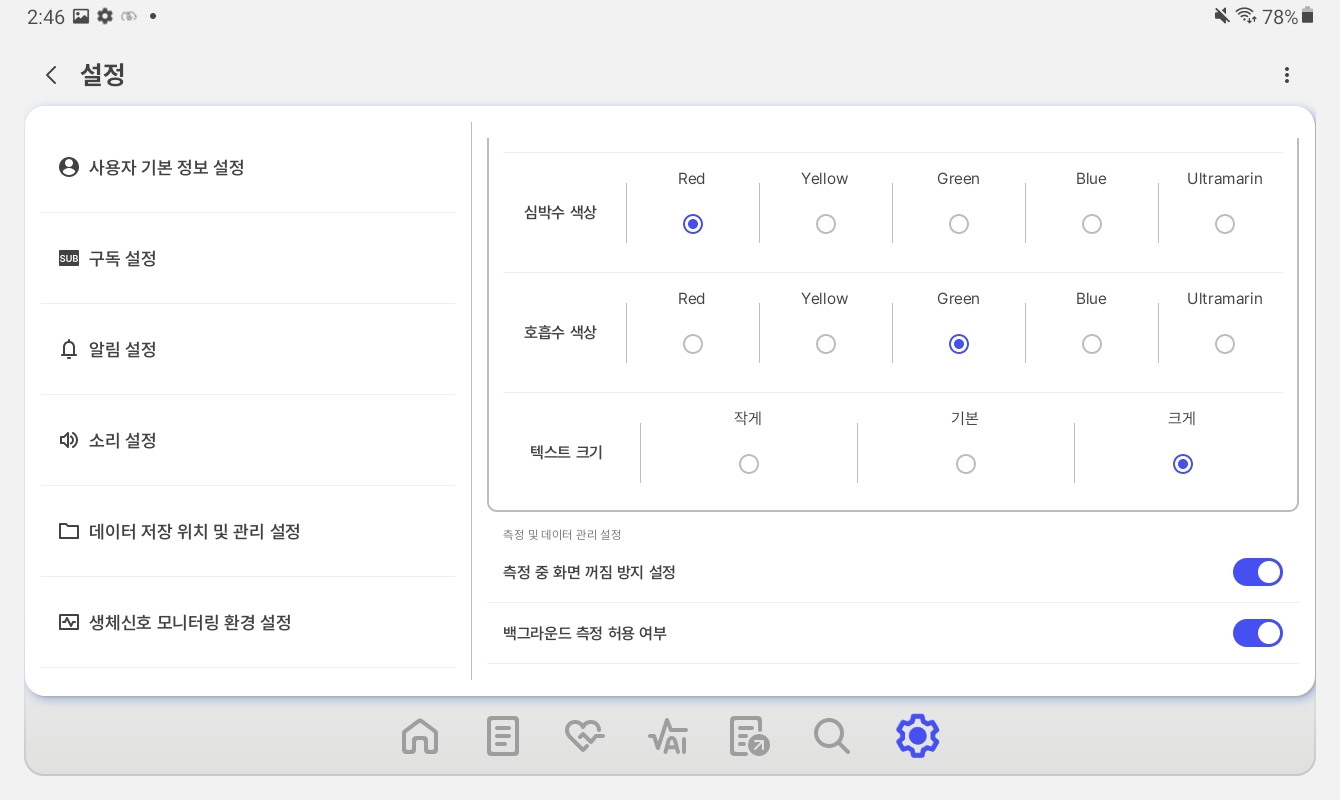Screen dimensions: 1340x800
Task: Select Green for 심박수 색상
Action: click(x=958, y=224)
